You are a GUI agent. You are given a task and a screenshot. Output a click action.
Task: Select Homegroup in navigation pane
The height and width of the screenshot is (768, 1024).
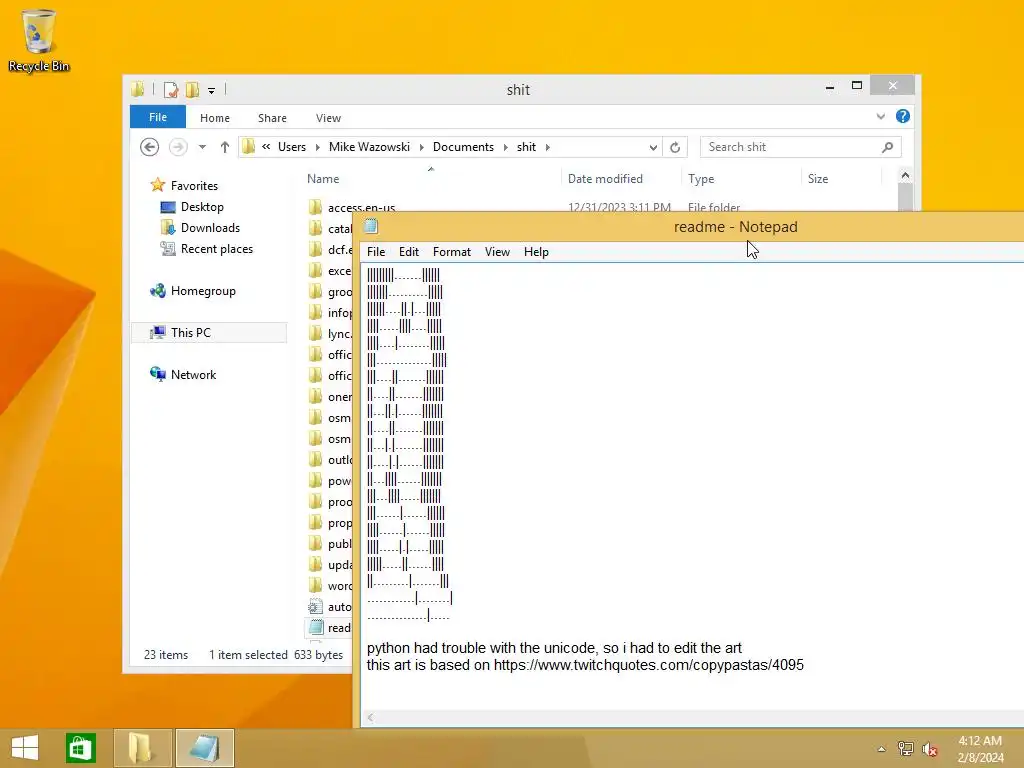(203, 291)
